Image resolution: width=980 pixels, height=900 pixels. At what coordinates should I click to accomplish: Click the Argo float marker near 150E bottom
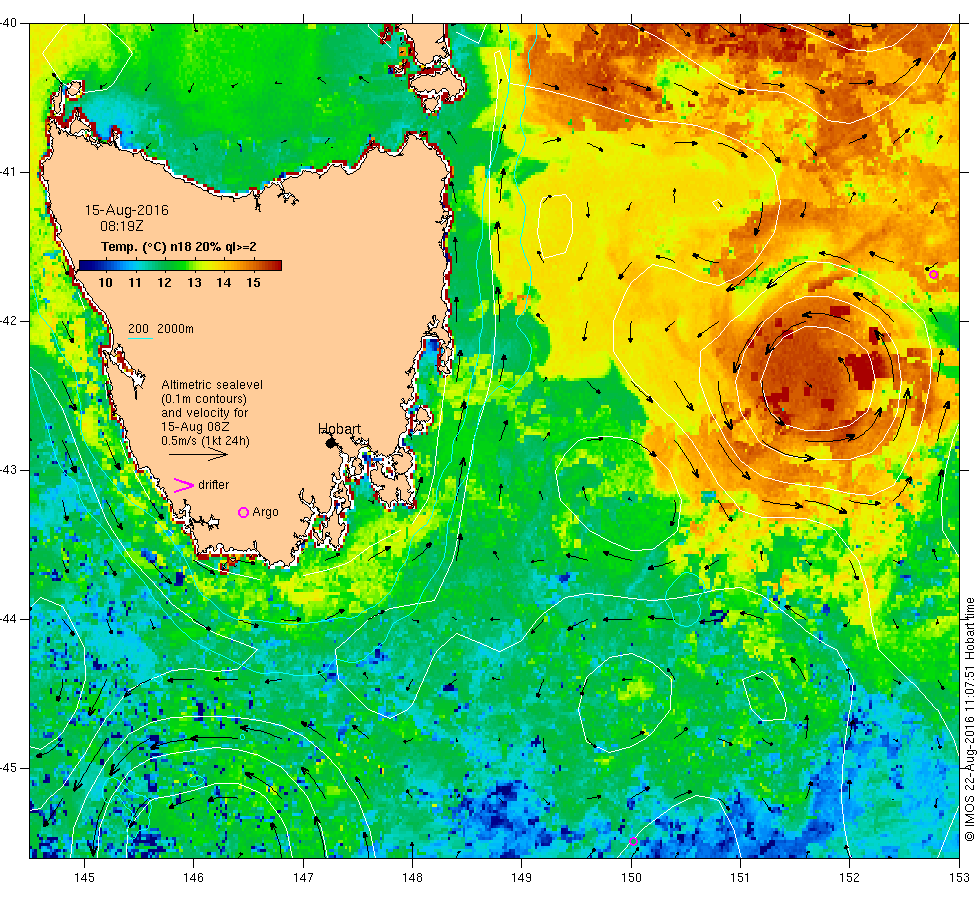point(633,841)
